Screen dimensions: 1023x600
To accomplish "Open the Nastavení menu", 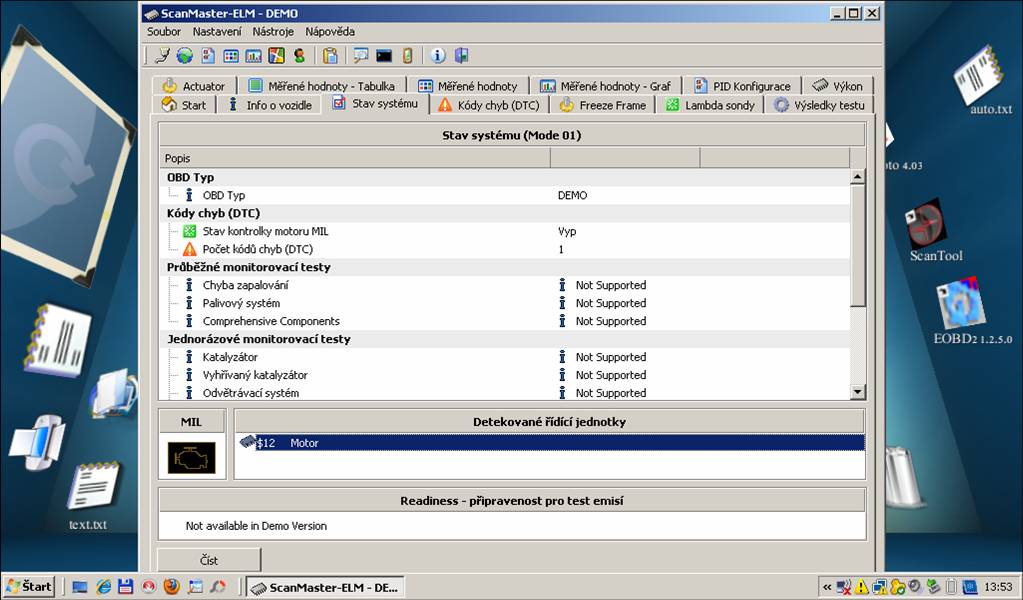I will (x=217, y=32).
